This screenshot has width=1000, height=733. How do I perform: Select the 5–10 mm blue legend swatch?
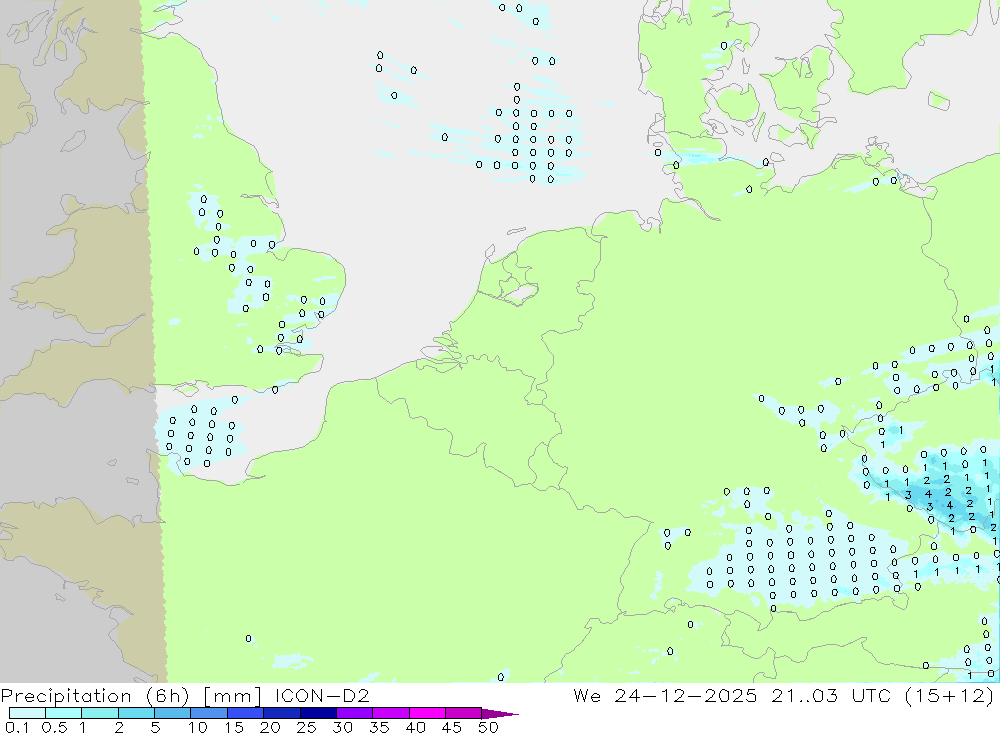tap(173, 713)
